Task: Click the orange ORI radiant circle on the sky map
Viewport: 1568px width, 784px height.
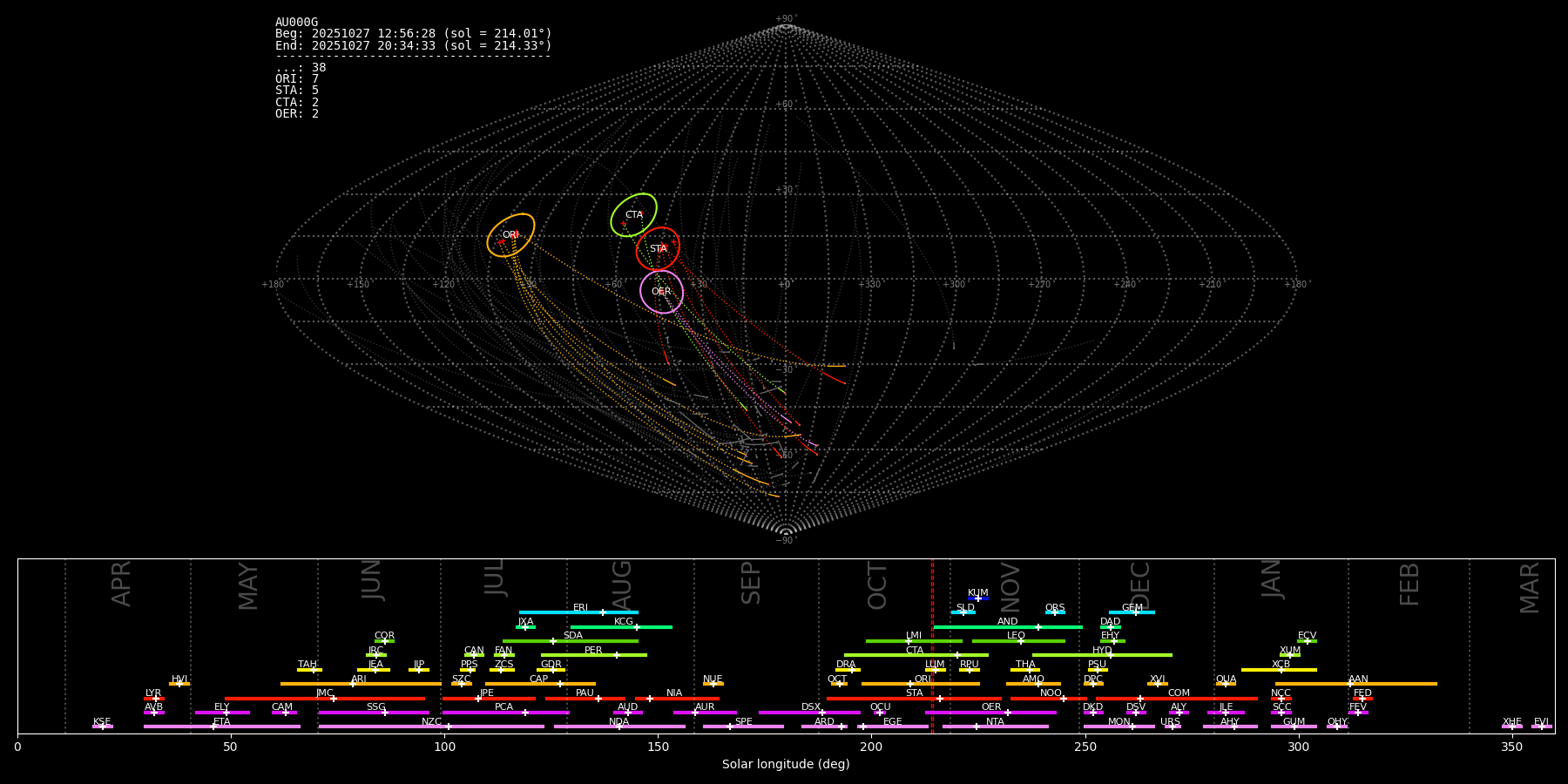Action: [x=510, y=235]
